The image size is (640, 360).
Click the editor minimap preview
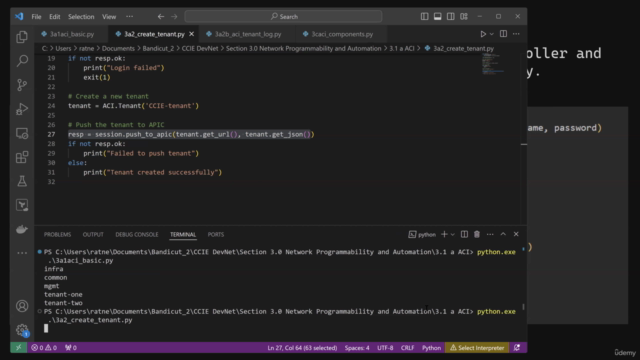pos(493,64)
